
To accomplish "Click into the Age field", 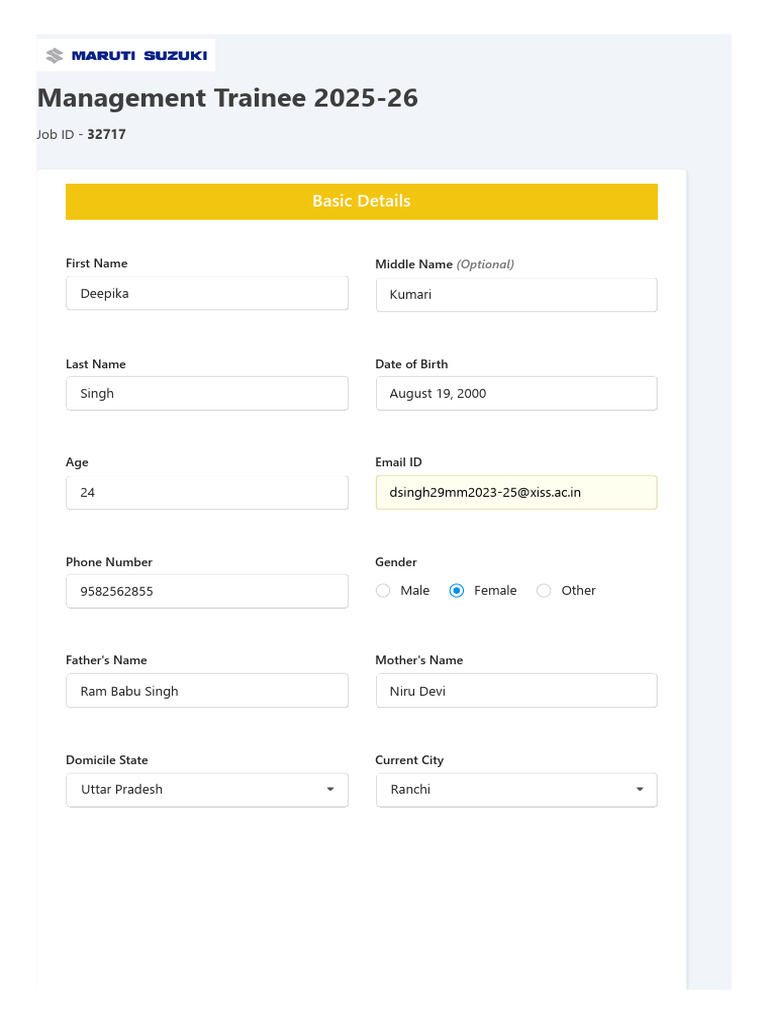I will click(x=206, y=493).
